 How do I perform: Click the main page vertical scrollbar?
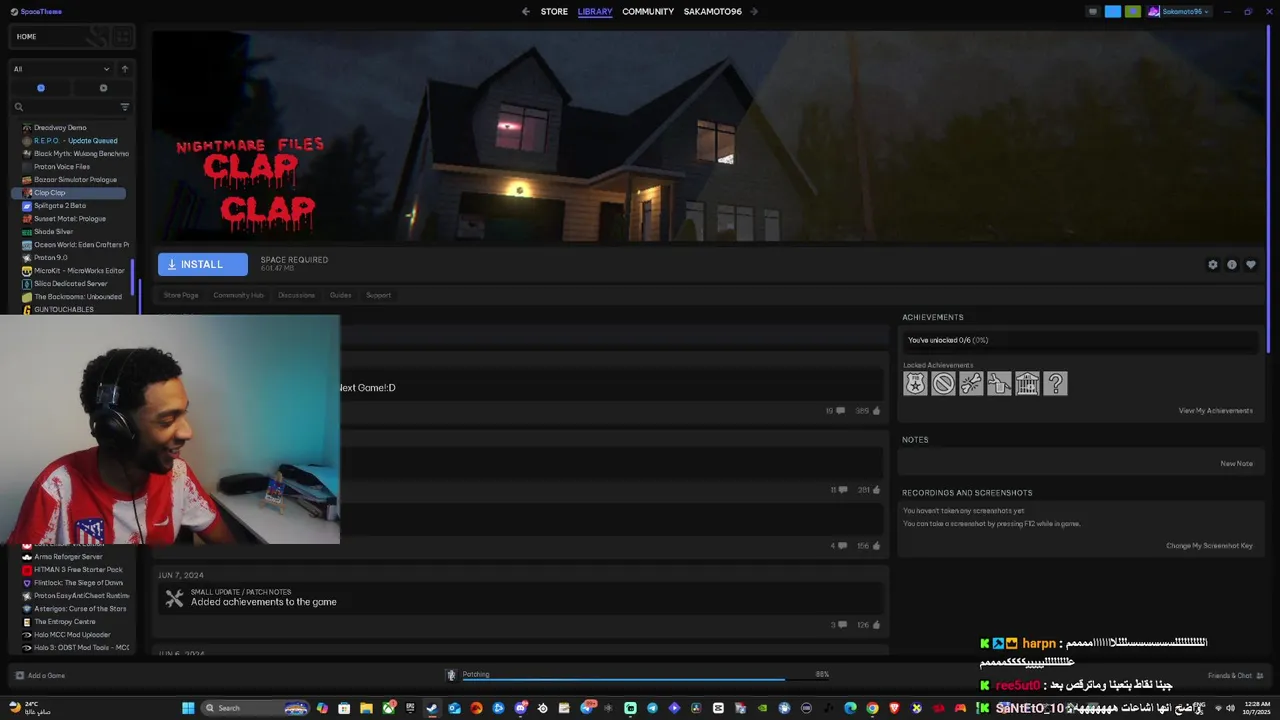pos(1268,190)
